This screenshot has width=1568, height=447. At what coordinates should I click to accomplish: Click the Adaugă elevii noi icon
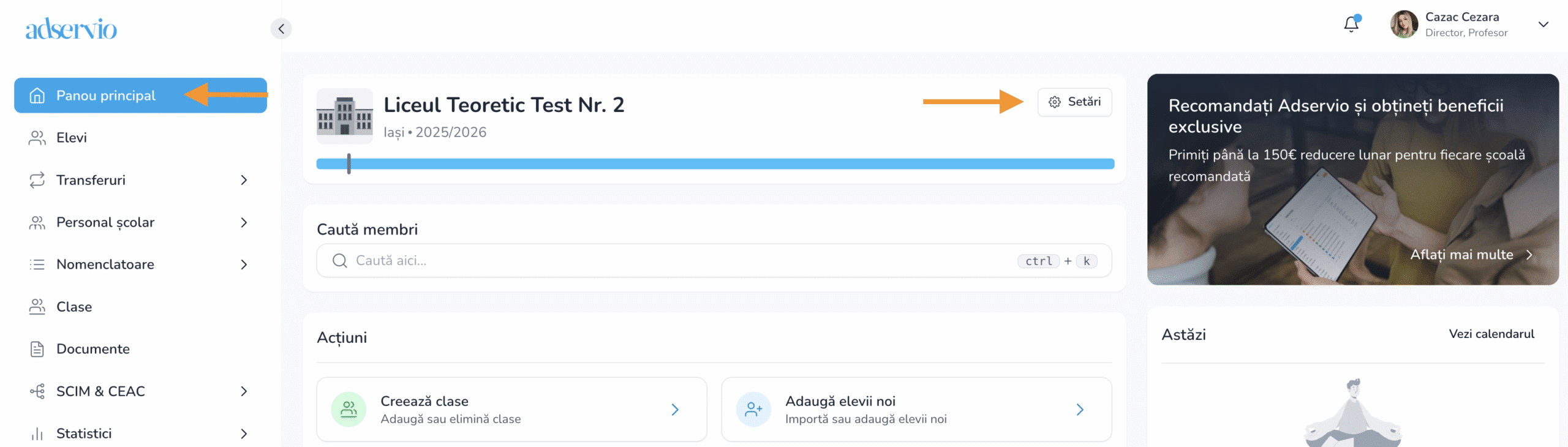tap(753, 409)
